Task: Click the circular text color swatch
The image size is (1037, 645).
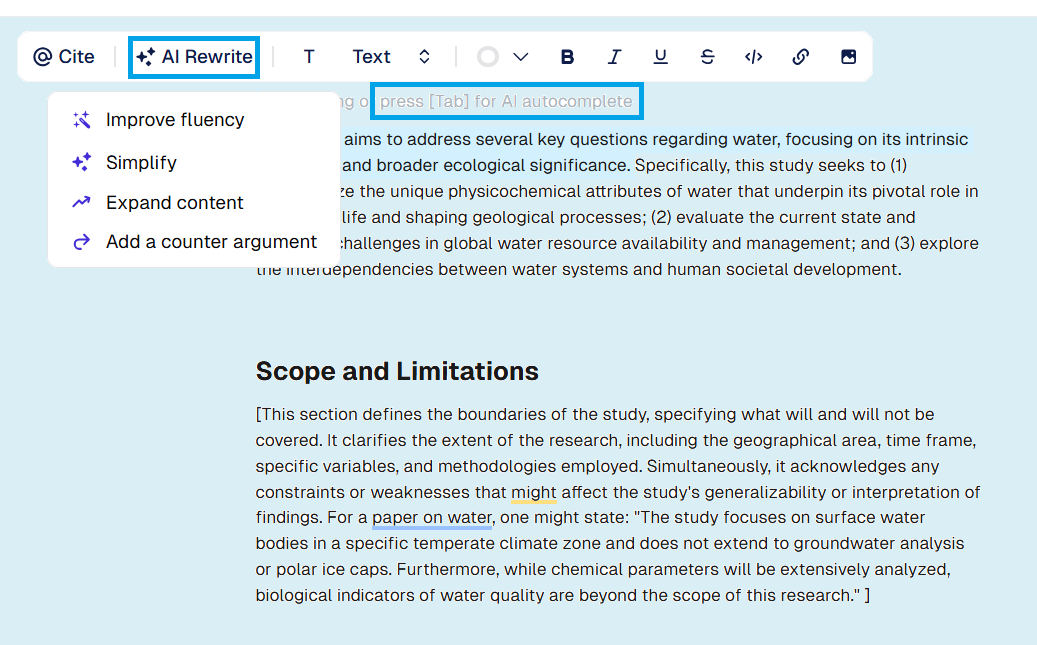Action: [488, 57]
